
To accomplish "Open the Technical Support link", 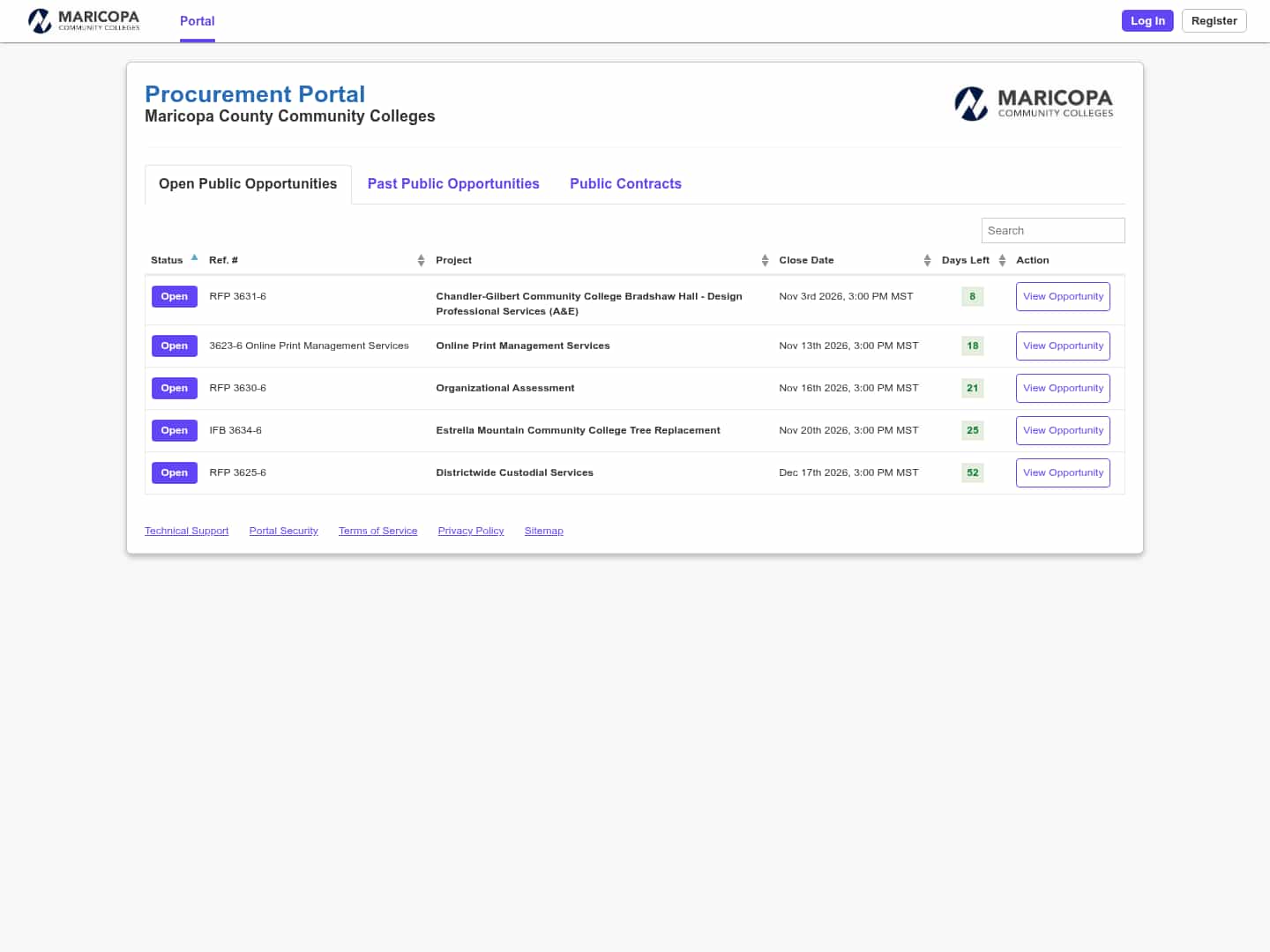I will [186, 531].
